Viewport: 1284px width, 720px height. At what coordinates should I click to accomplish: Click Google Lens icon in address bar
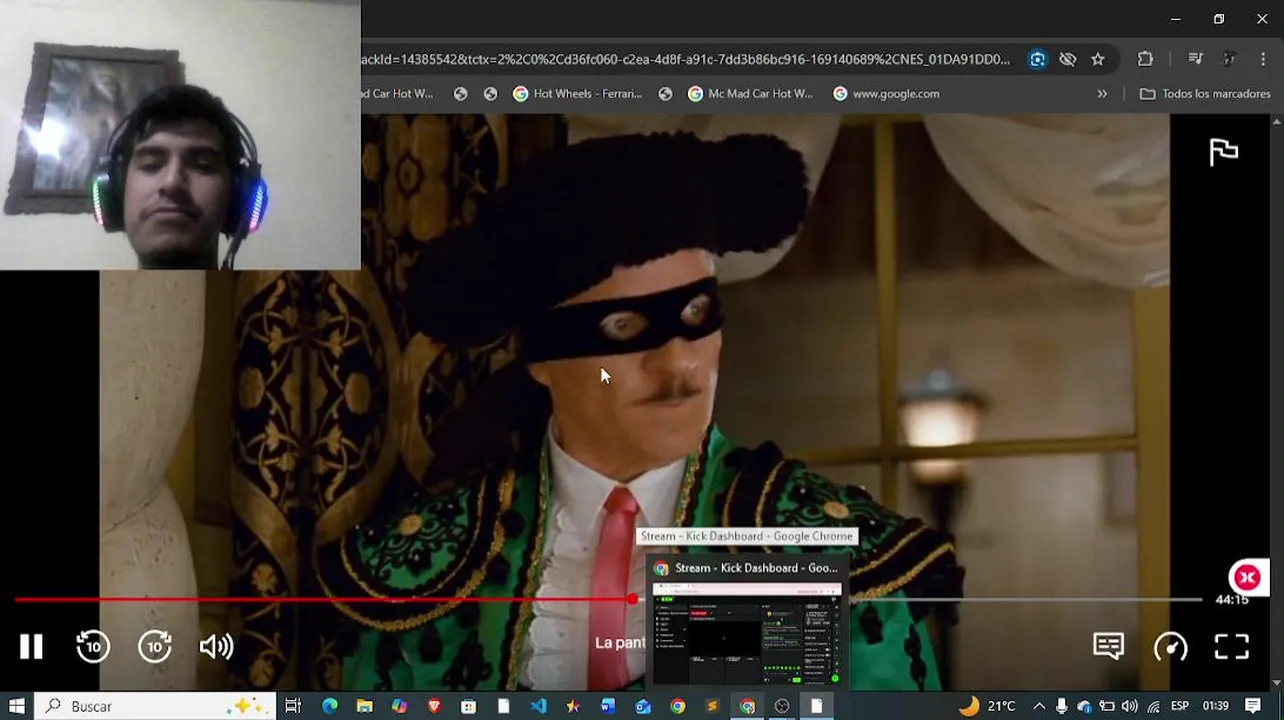point(1037,59)
